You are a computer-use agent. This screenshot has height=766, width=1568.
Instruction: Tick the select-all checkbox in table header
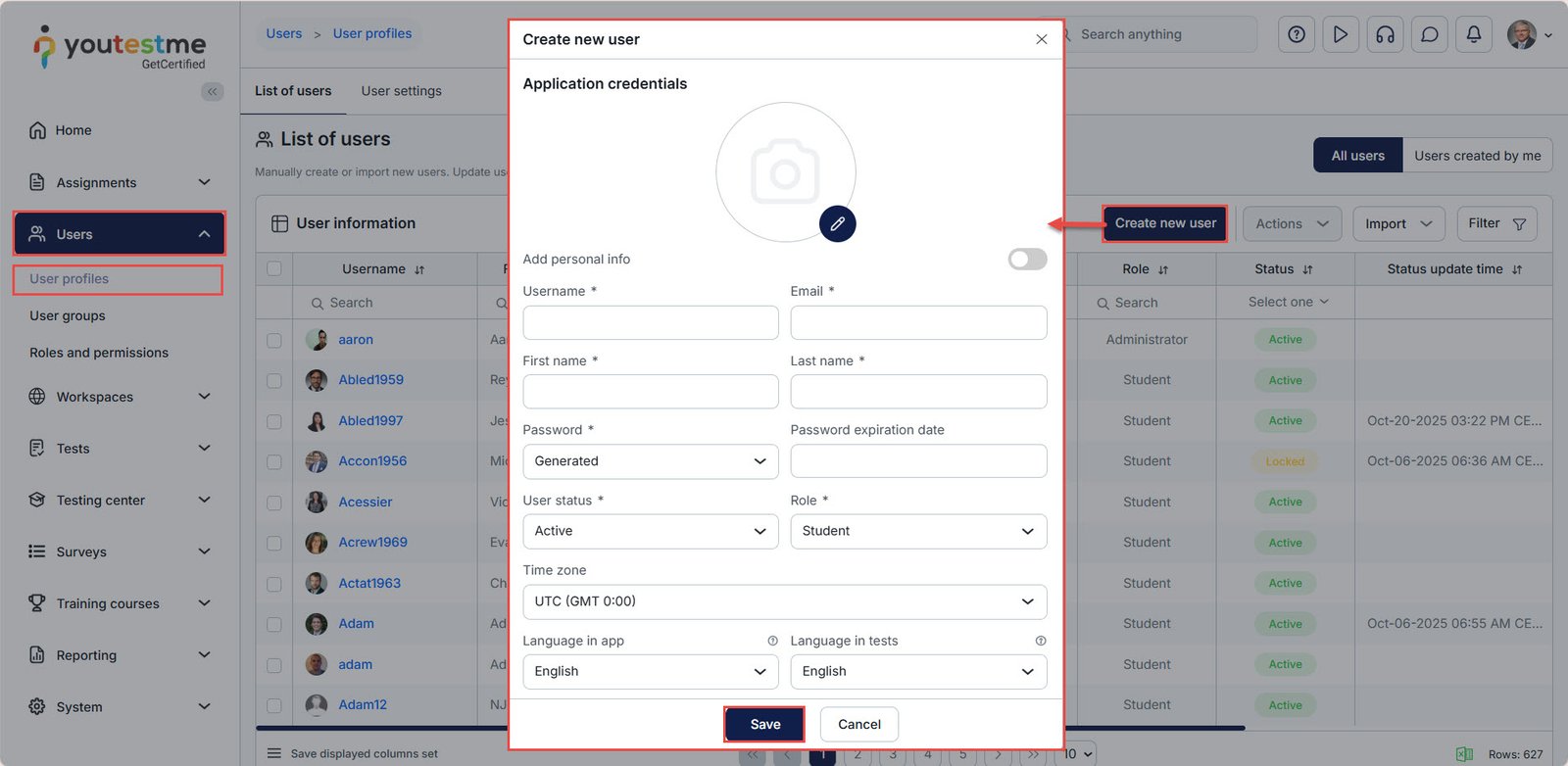274,268
